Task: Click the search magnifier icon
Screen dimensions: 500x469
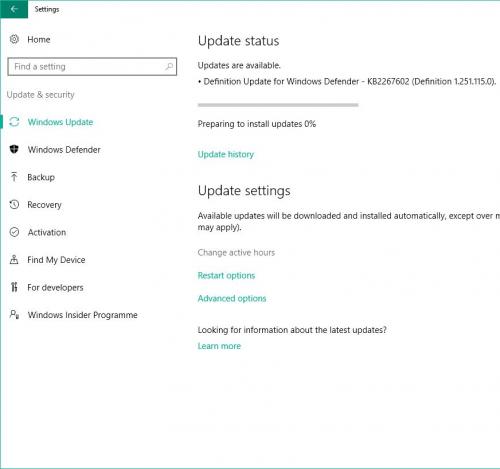Action: 169,66
